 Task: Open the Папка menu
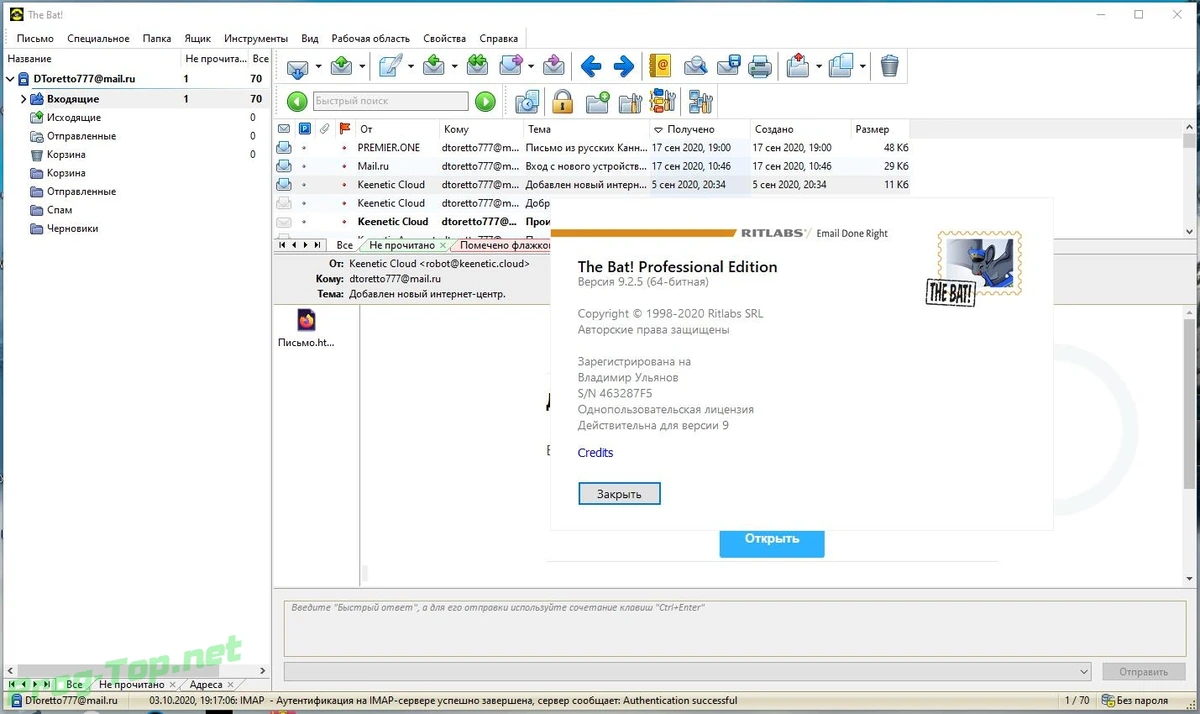pyautogui.click(x=157, y=38)
